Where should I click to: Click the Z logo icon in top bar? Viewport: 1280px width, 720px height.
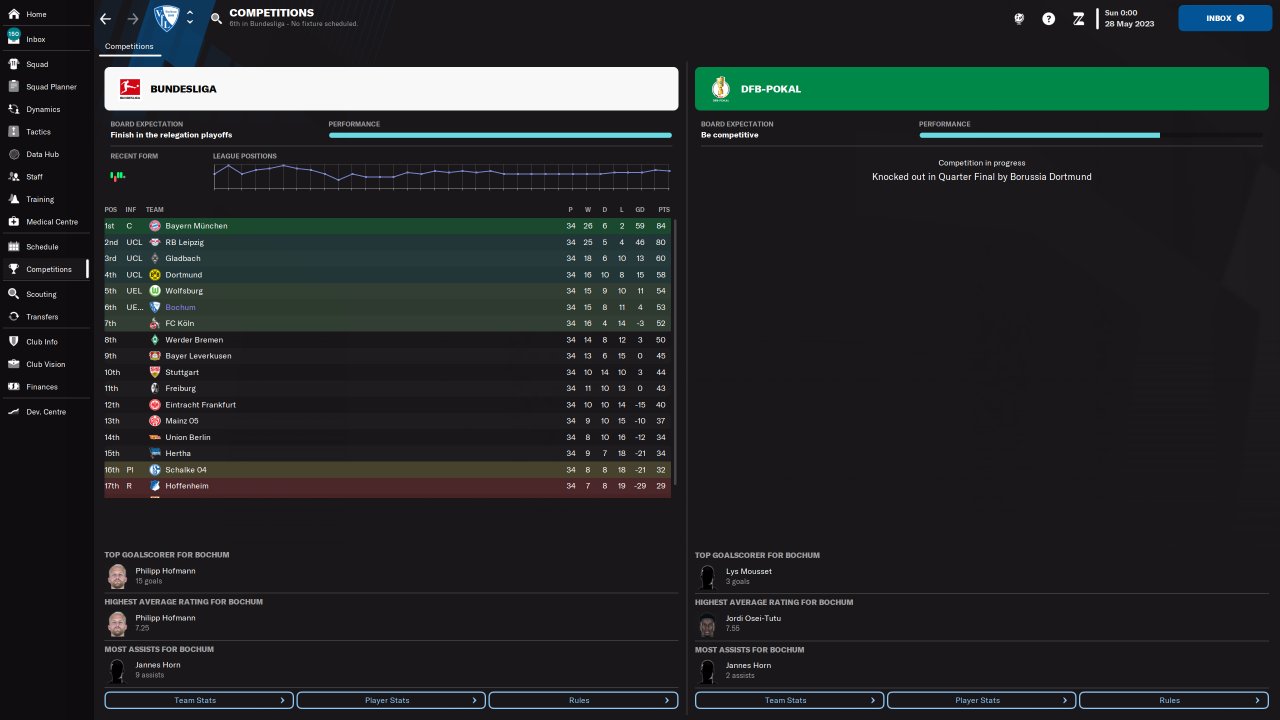pos(1078,18)
